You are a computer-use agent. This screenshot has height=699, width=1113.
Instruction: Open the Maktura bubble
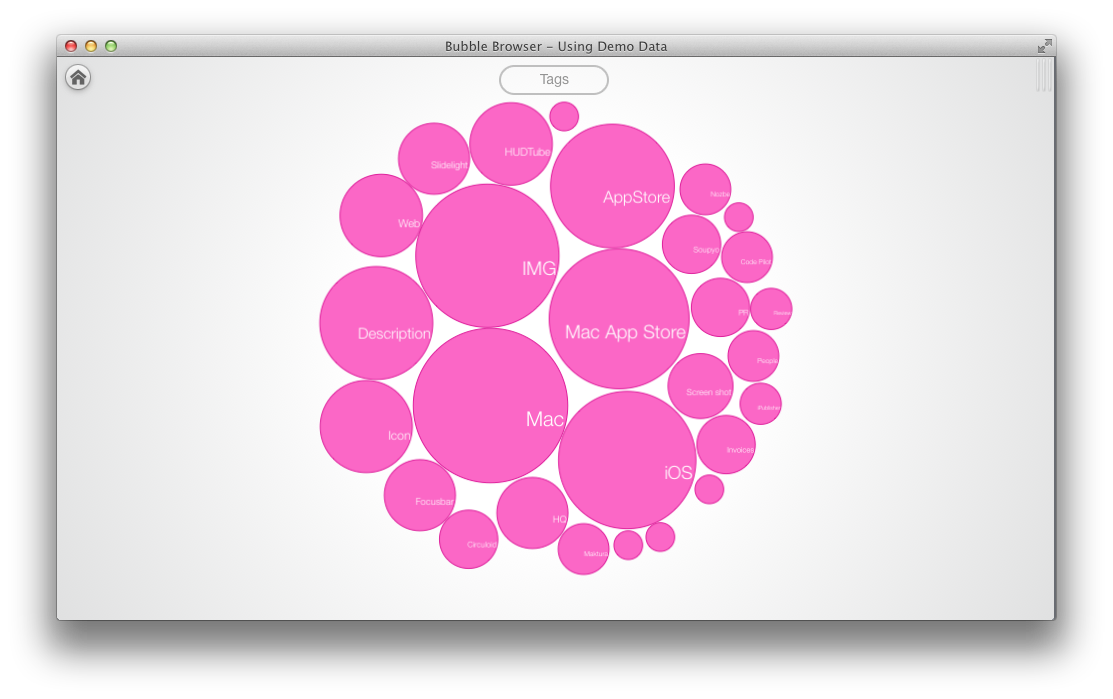click(x=583, y=549)
